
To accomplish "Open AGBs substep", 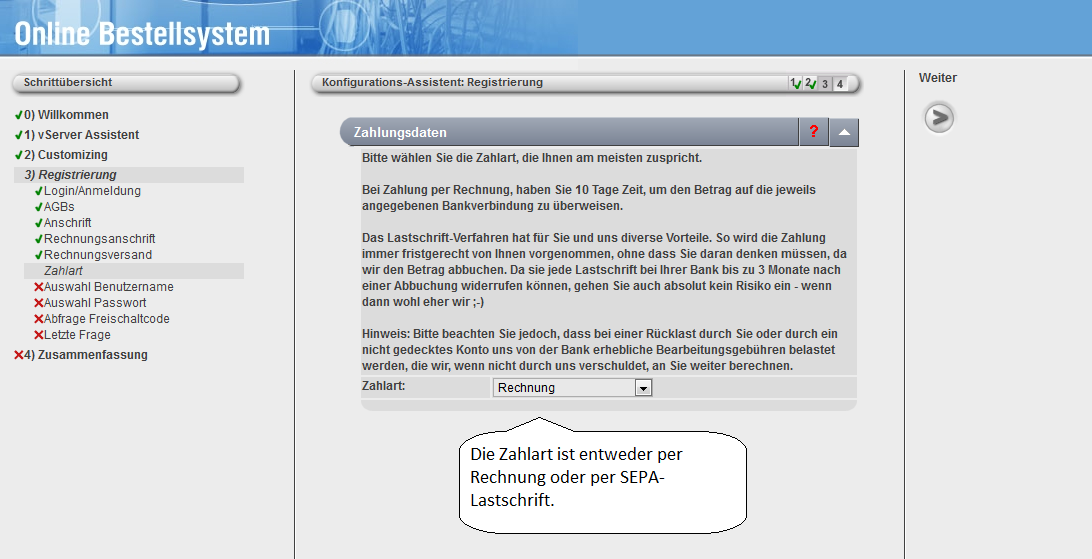I will pos(59,207).
